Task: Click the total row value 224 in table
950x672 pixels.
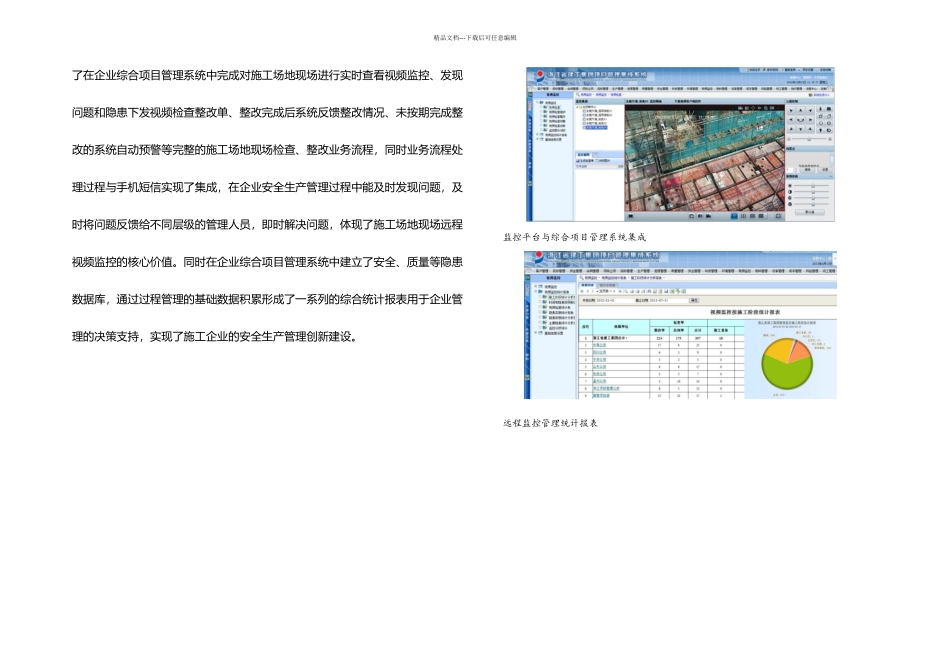Action: pos(659,338)
